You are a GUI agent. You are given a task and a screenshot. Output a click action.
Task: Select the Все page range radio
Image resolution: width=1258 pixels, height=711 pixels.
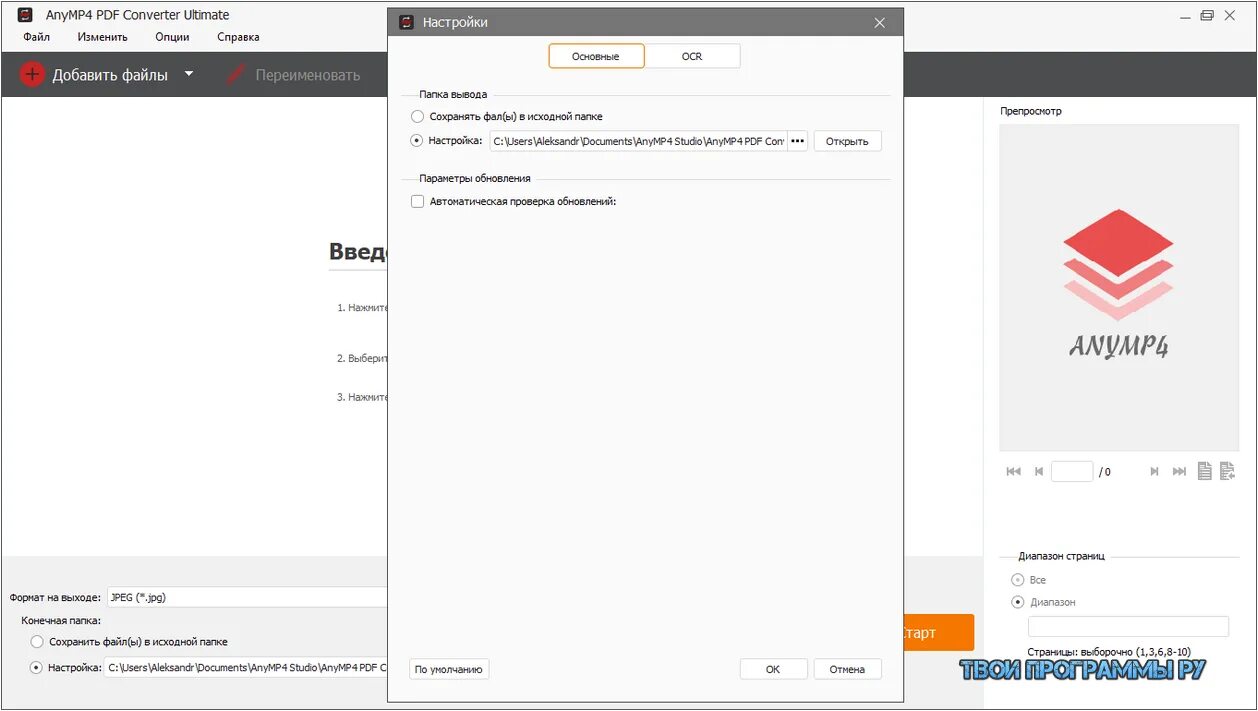1018,580
